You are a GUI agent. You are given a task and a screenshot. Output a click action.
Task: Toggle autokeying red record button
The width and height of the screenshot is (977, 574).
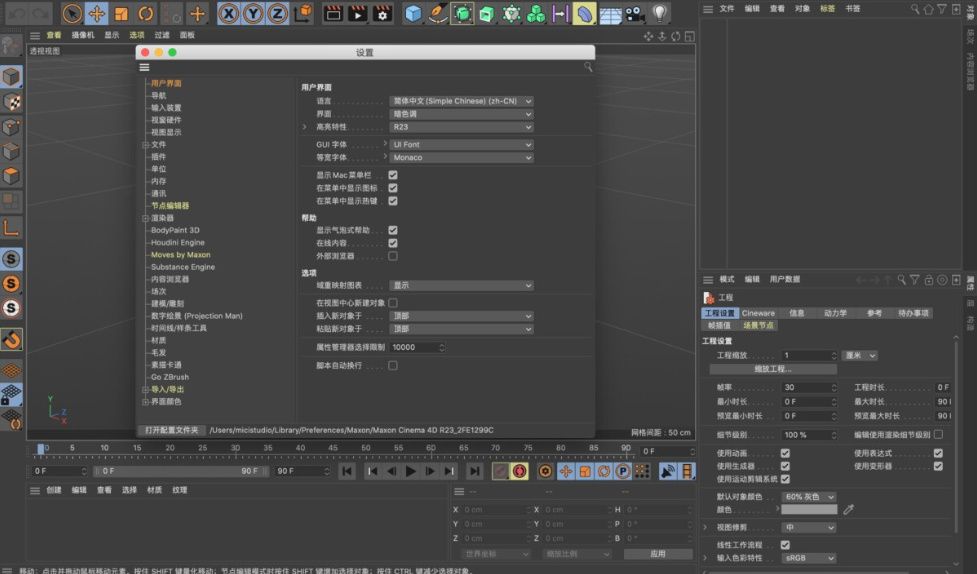520,471
